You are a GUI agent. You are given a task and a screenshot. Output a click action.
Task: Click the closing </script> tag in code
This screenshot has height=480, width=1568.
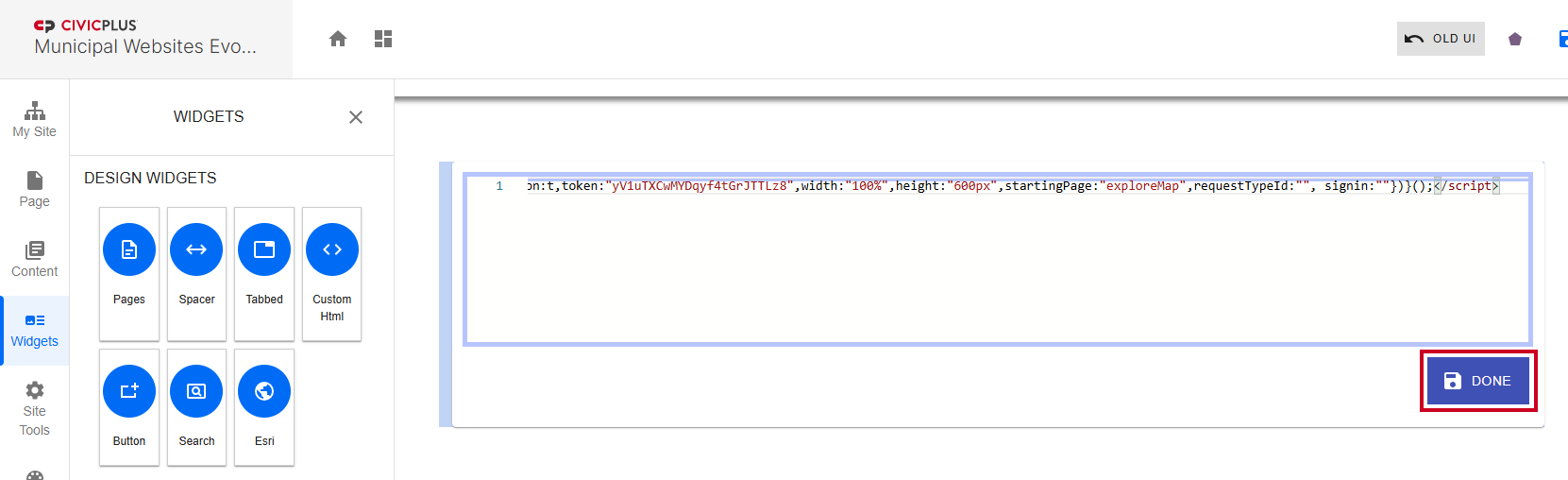[x=1466, y=186]
